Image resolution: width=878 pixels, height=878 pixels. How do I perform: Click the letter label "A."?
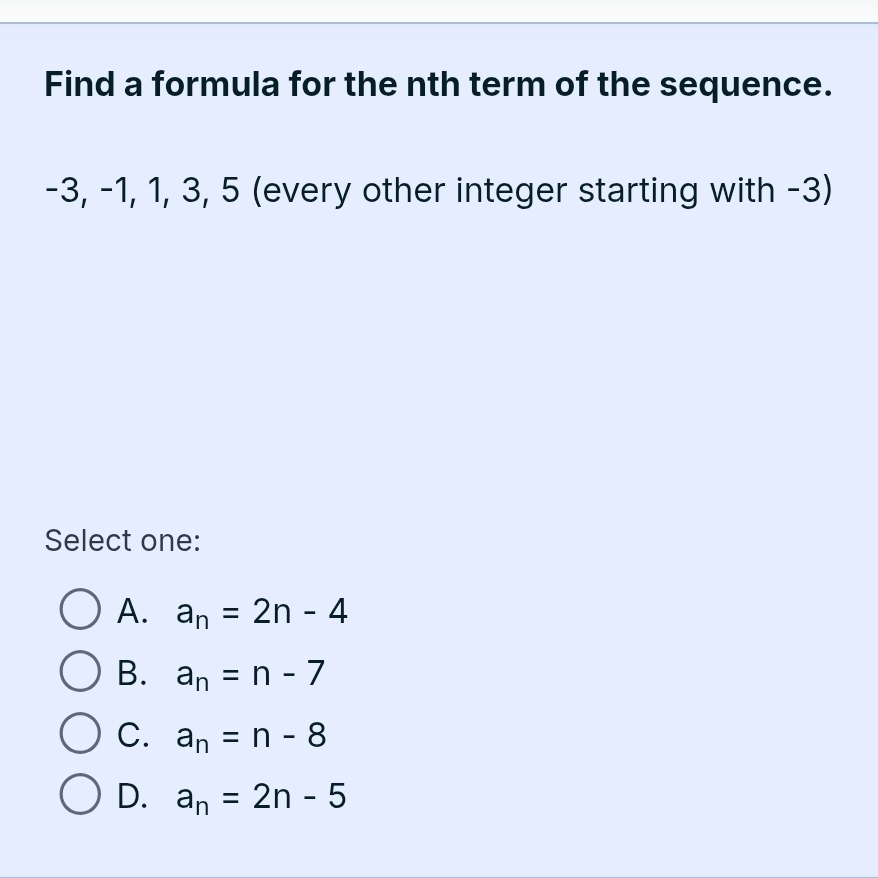pyautogui.click(x=132, y=611)
